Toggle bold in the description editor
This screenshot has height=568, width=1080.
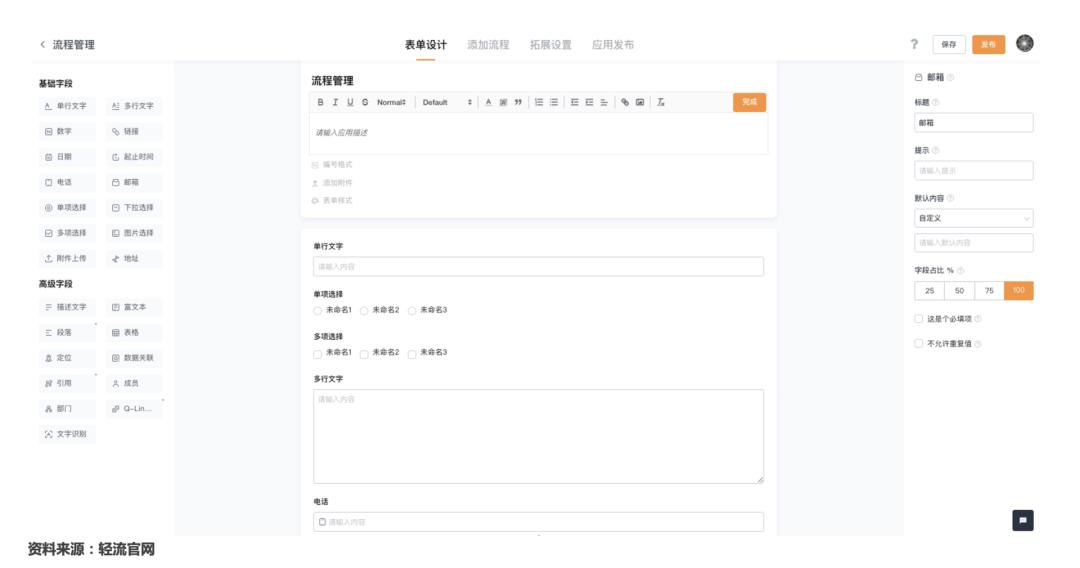[x=320, y=102]
